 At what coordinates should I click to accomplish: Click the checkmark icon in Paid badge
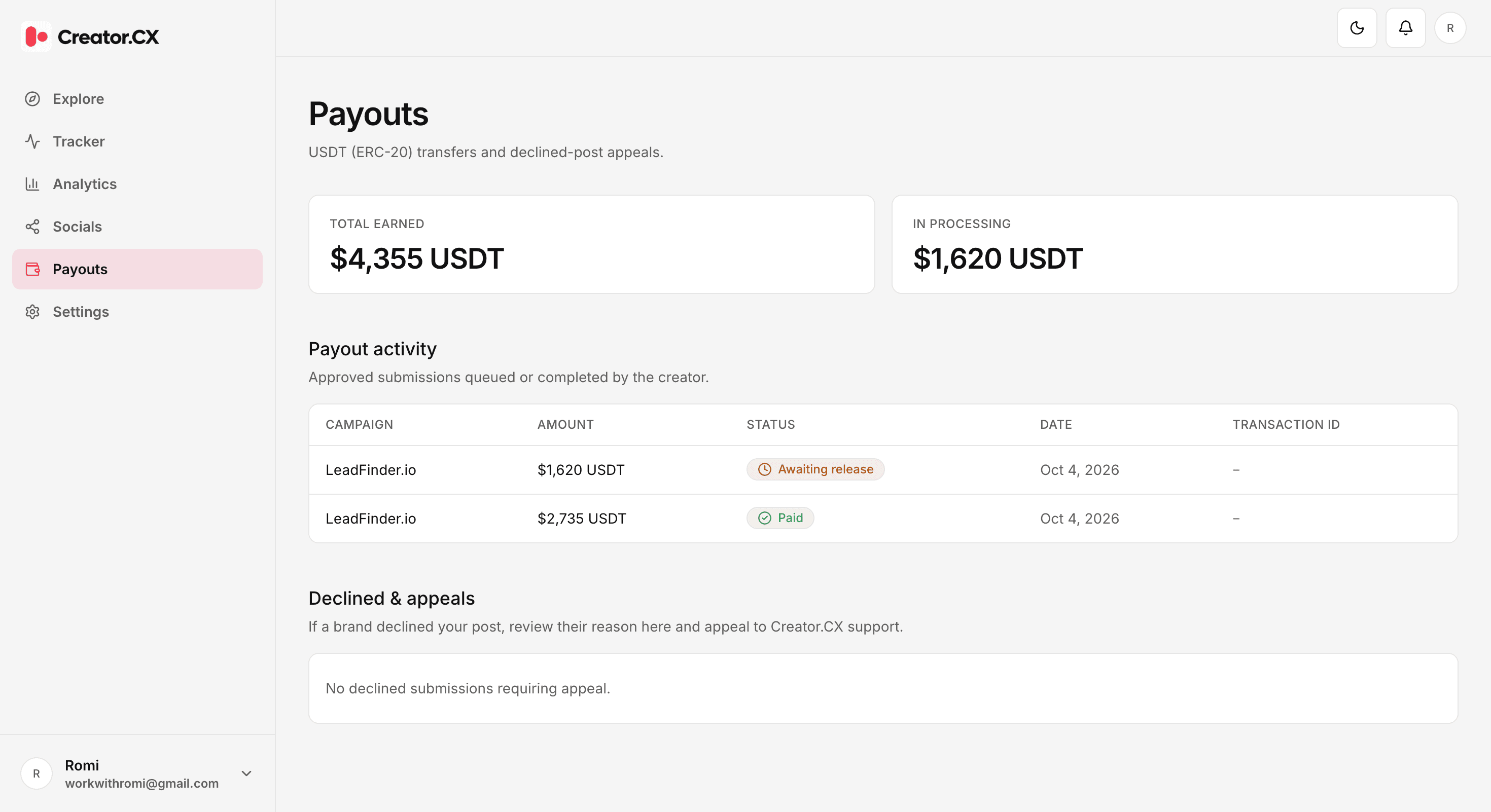pyautogui.click(x=765, y=518)
